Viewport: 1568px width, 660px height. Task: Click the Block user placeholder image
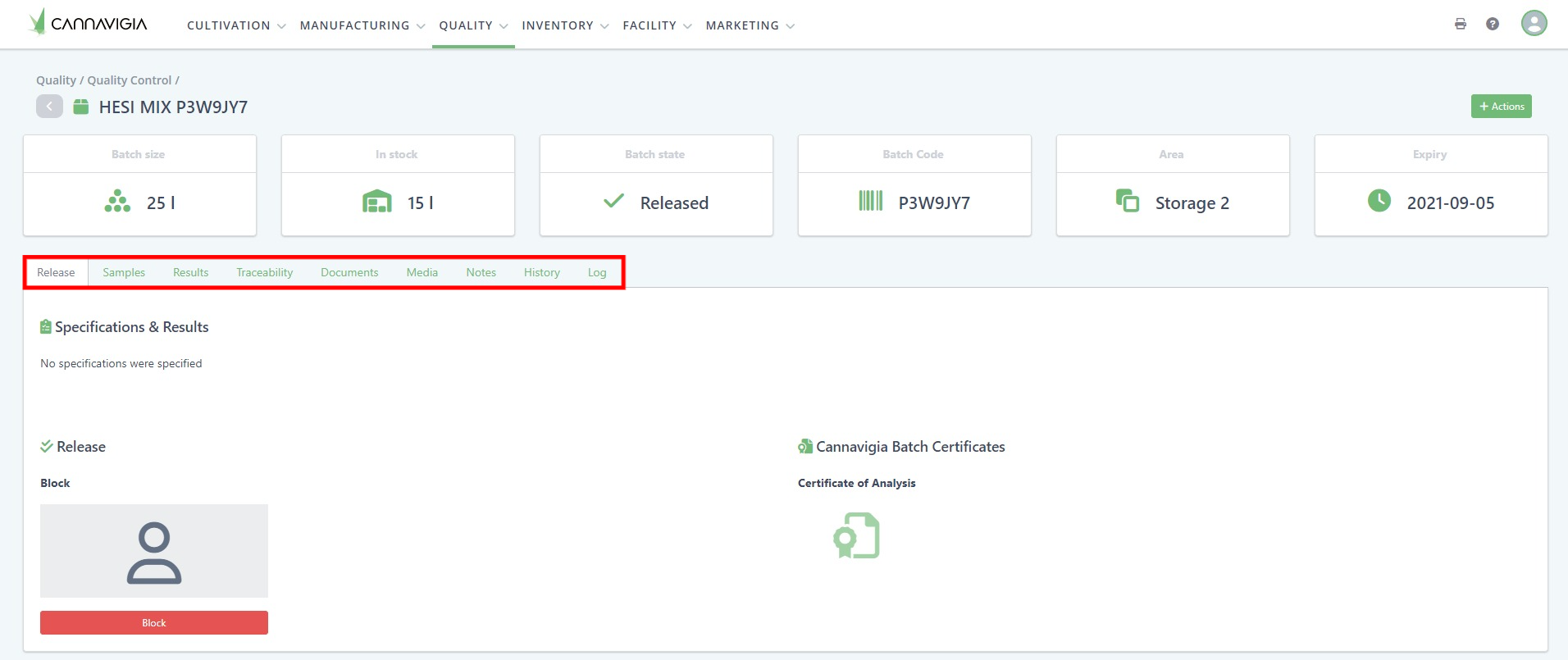coord(154,551)
